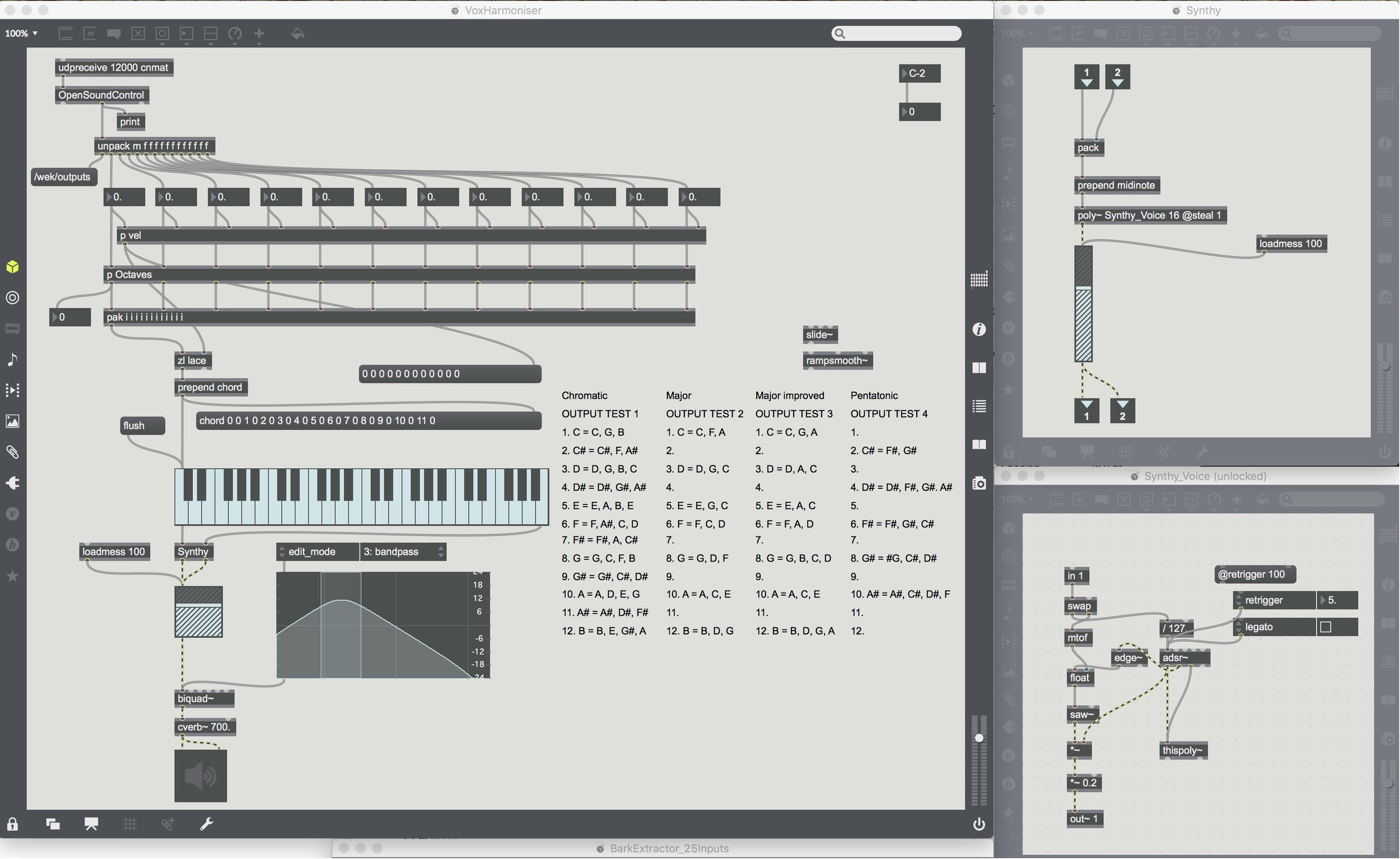Image resolution: width=1400 pixels, height=859 pixels.
Task: Open Snippets paperclip icon in left sidebar
Action: (12, 452)
